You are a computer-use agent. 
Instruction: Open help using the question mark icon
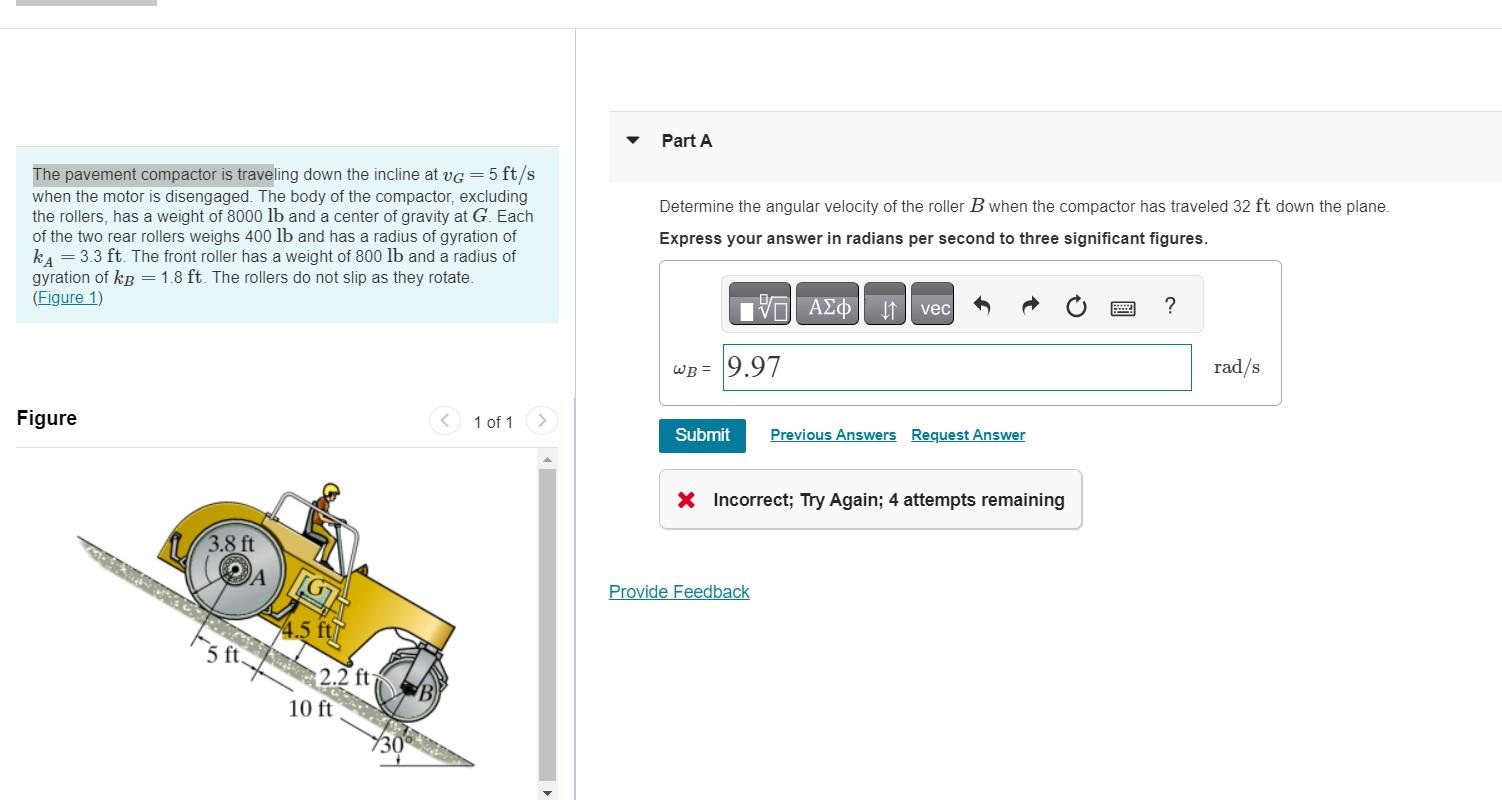1170,305
